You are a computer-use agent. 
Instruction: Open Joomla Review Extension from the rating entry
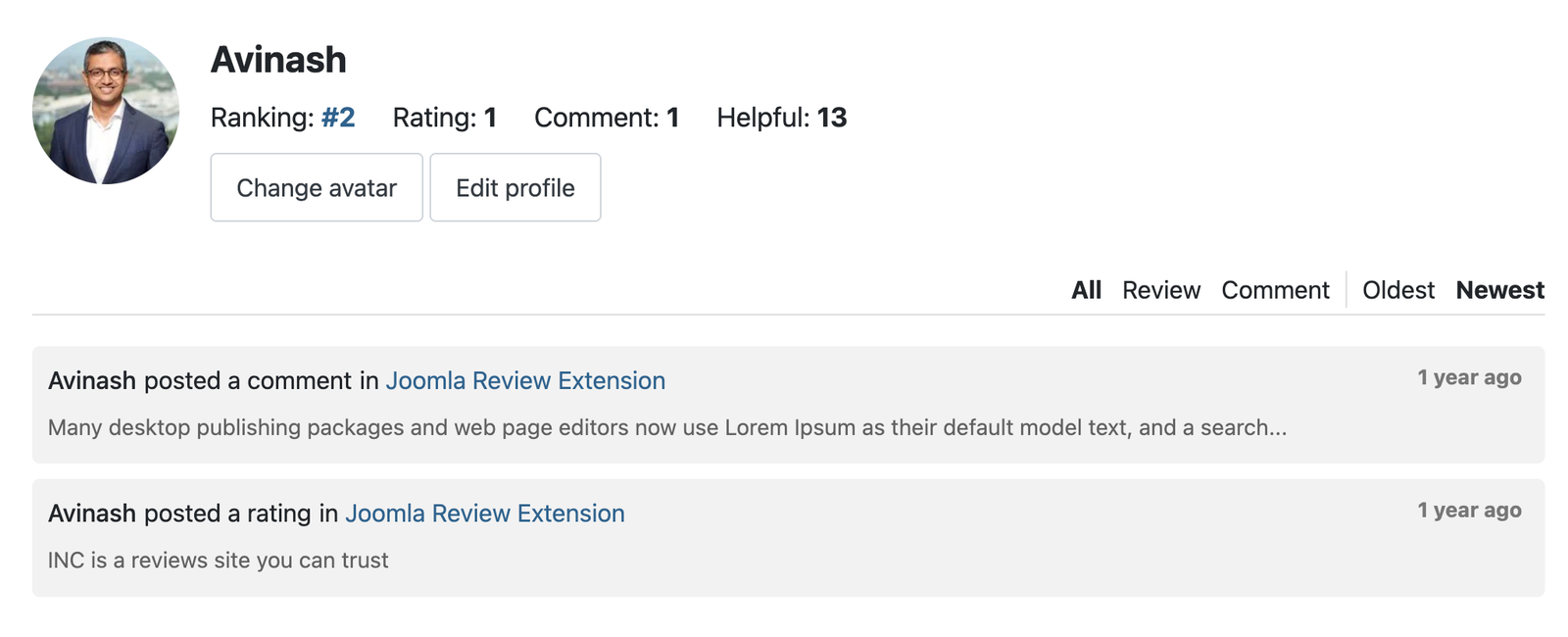pos(484,513)
